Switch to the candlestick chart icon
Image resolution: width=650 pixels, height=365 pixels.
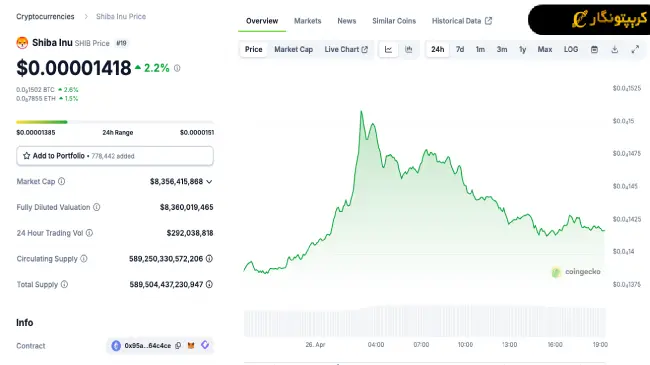pyautogui.click(x=409, y=49)
